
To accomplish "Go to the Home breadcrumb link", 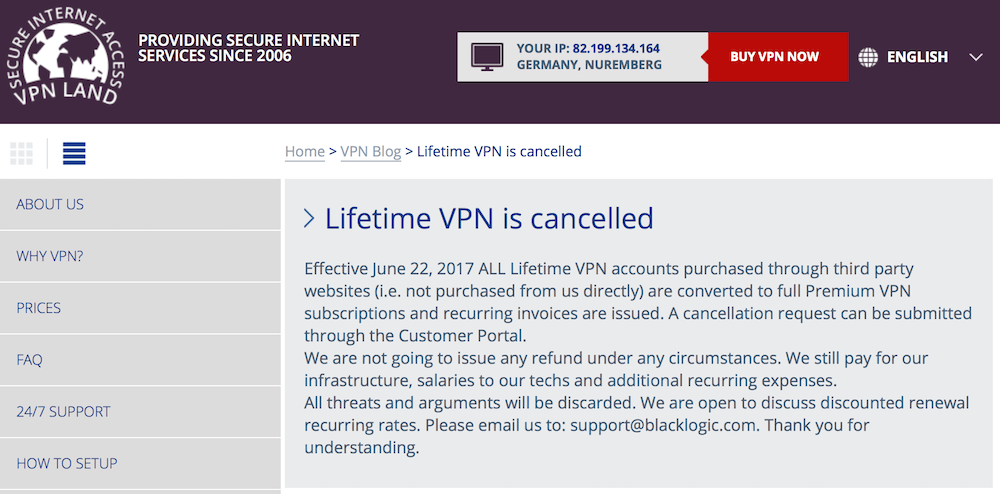I will pyautogui.click(x=305, y=152).
